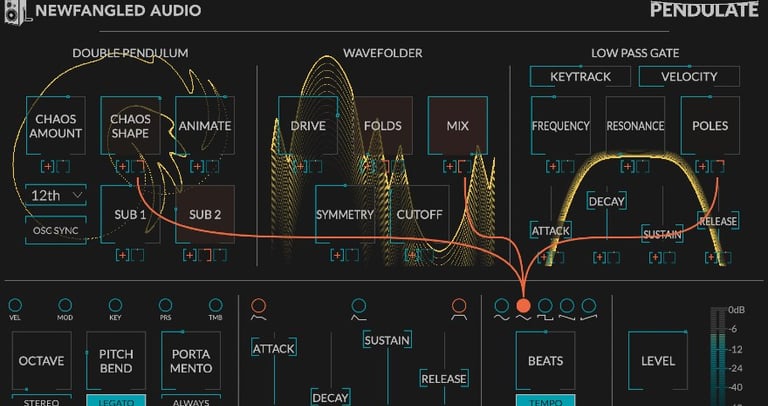Add modulation with [+] under CHAOS SHAPE
This screenshot has height=406, width=768.
click(122, 167)
